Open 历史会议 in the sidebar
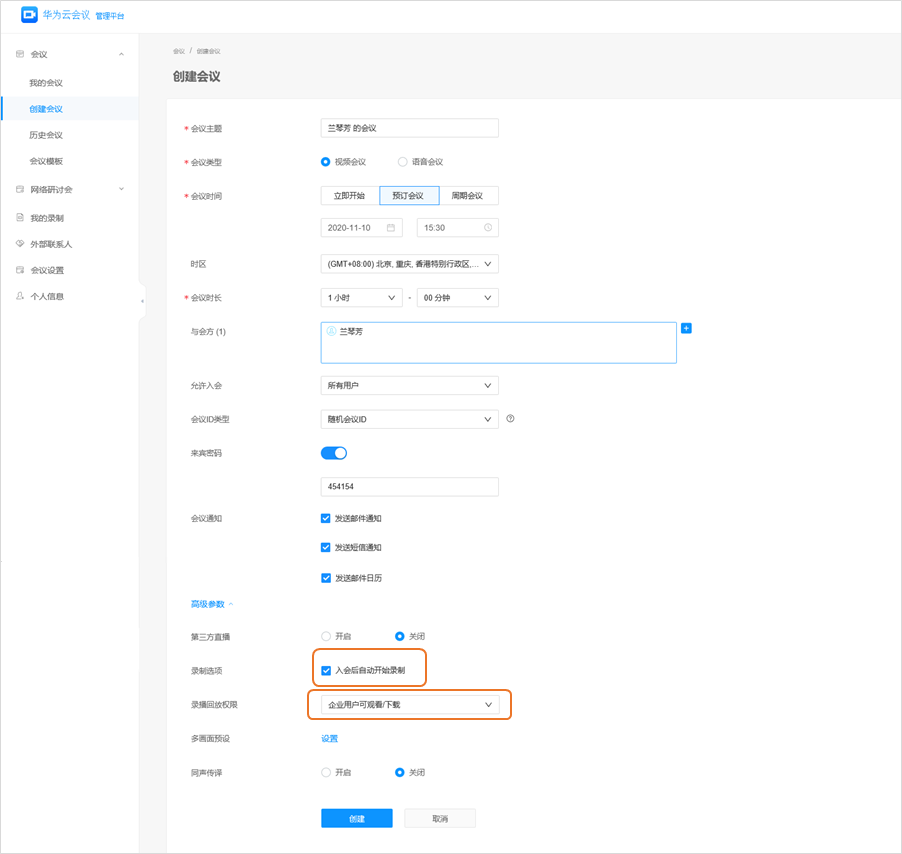 click(x=46, y=135)
